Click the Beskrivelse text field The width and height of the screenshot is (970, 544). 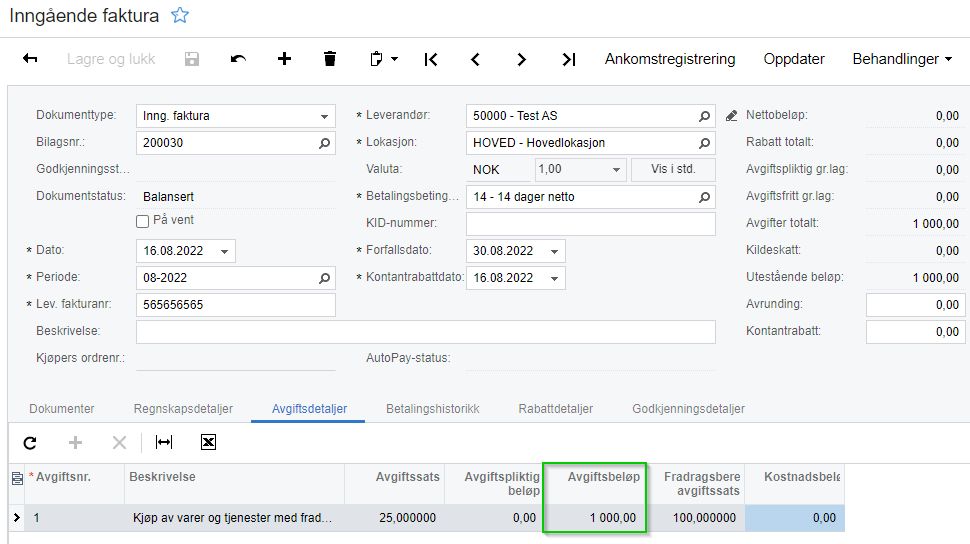coord(426,332)
